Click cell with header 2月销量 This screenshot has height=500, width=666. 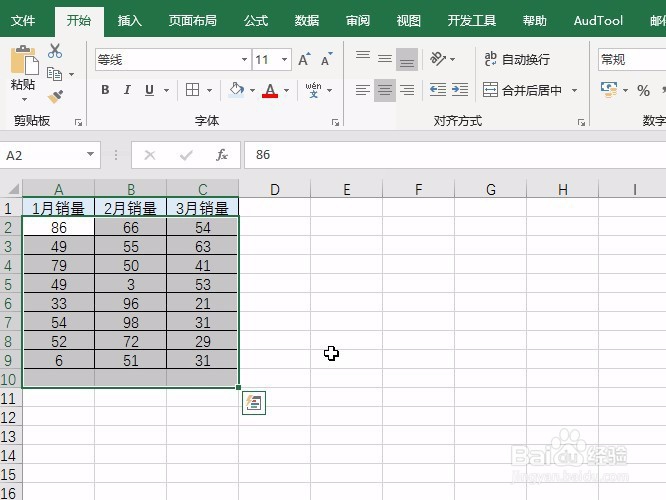130,208
